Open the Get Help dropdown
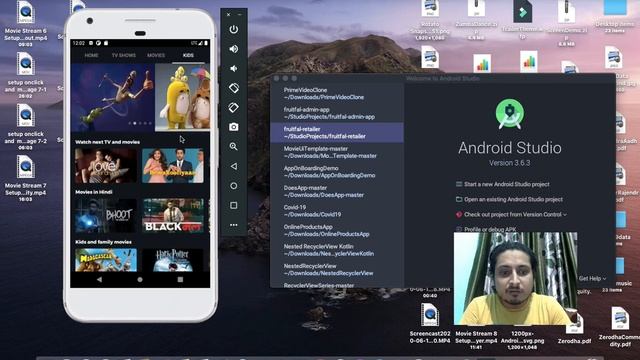Image resolution: width=640 pixels, height=360 pixels. (x=592, y=278)
